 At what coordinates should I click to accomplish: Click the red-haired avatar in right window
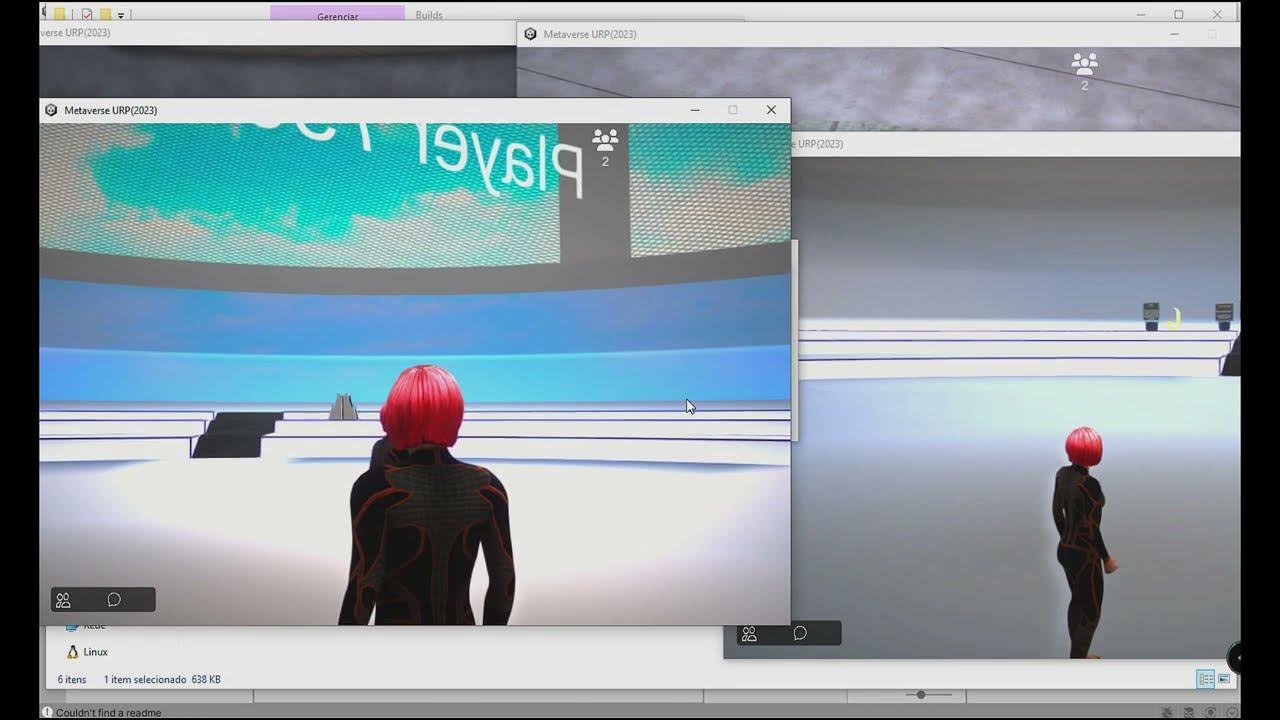pos(1083,542)
